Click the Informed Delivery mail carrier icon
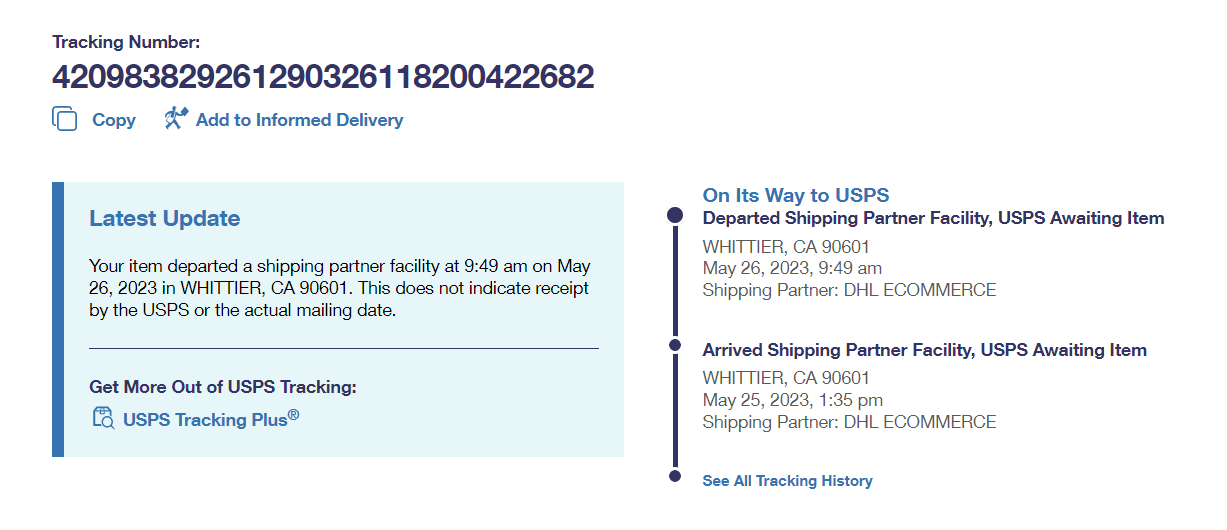Image resolution: width=1227 pixels, height=530 pixels. point(176,119)
